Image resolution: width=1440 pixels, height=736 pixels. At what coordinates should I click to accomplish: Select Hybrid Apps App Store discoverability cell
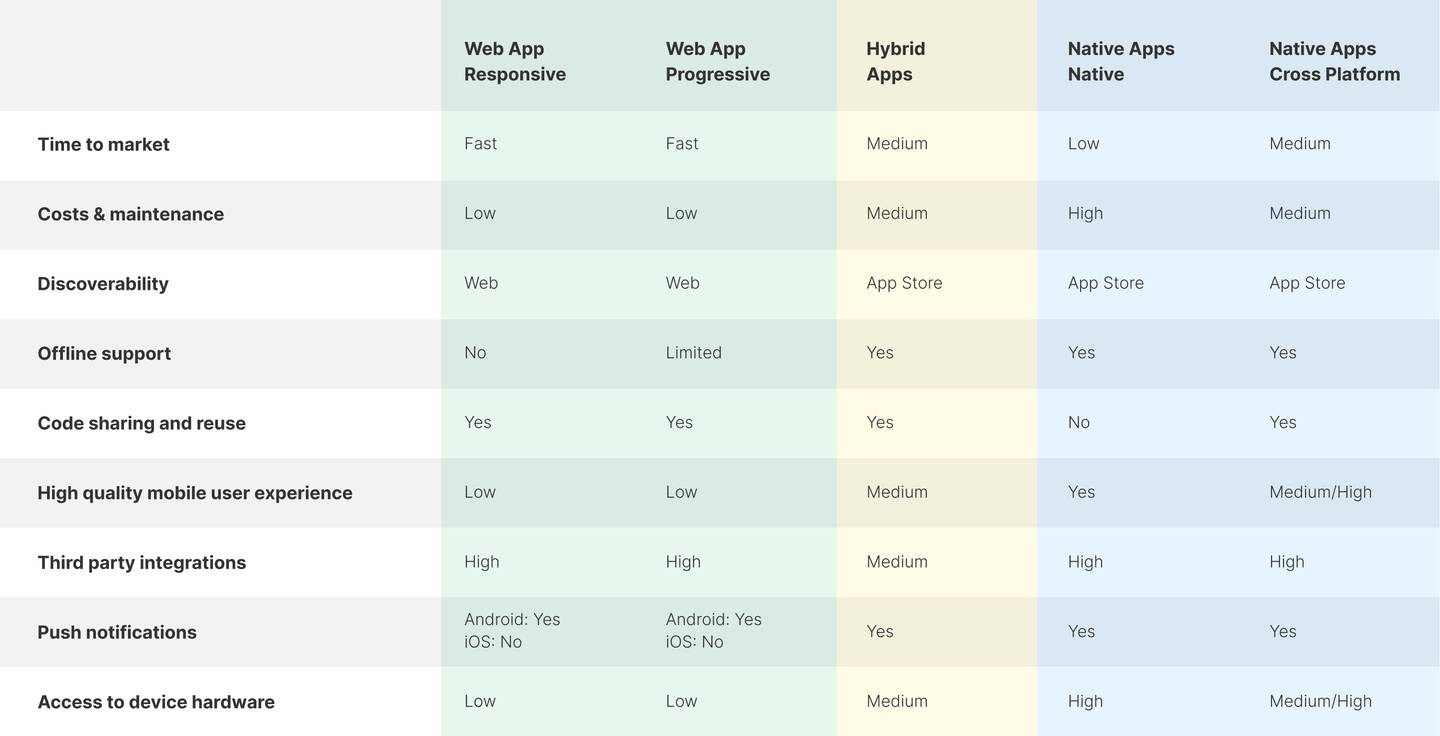coord(905,283)
